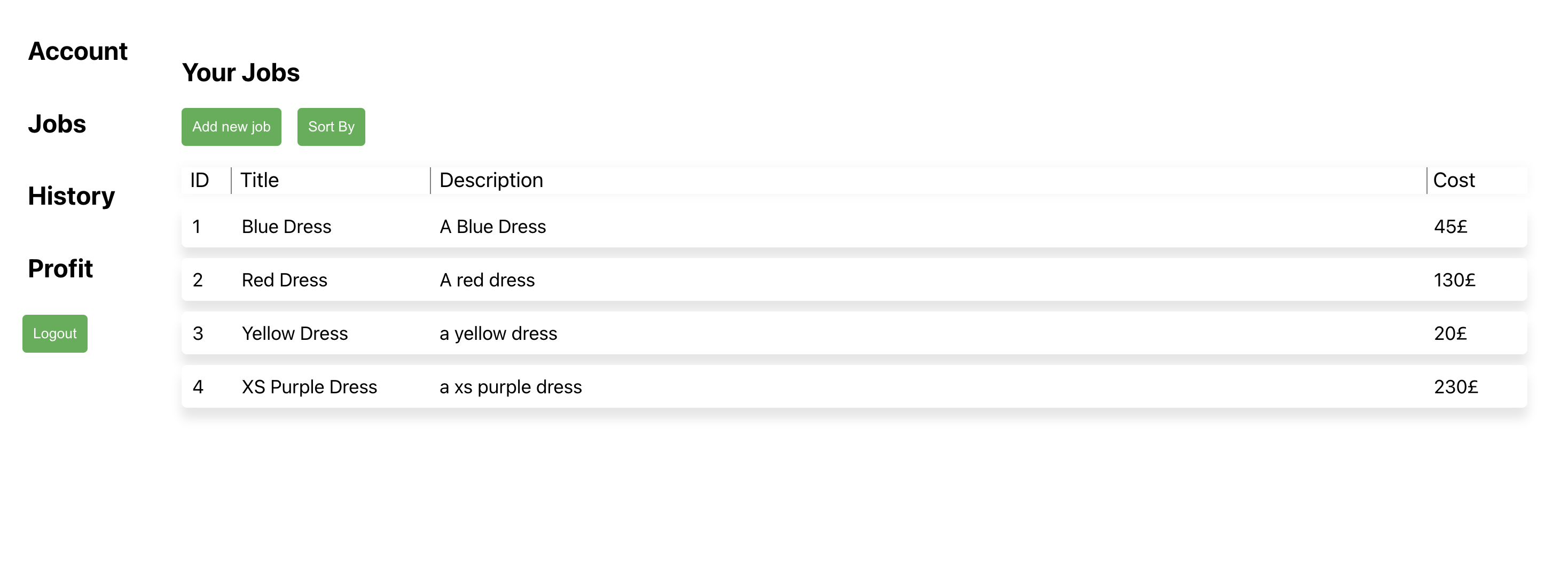Click the ID column header
This screenshot has height=575, width=1568.
click(199, 180)
